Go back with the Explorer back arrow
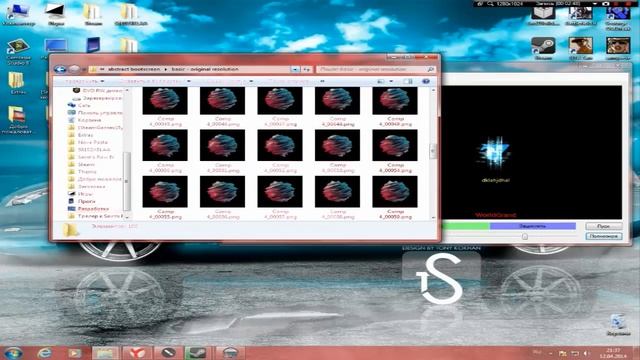 point(60,69)
